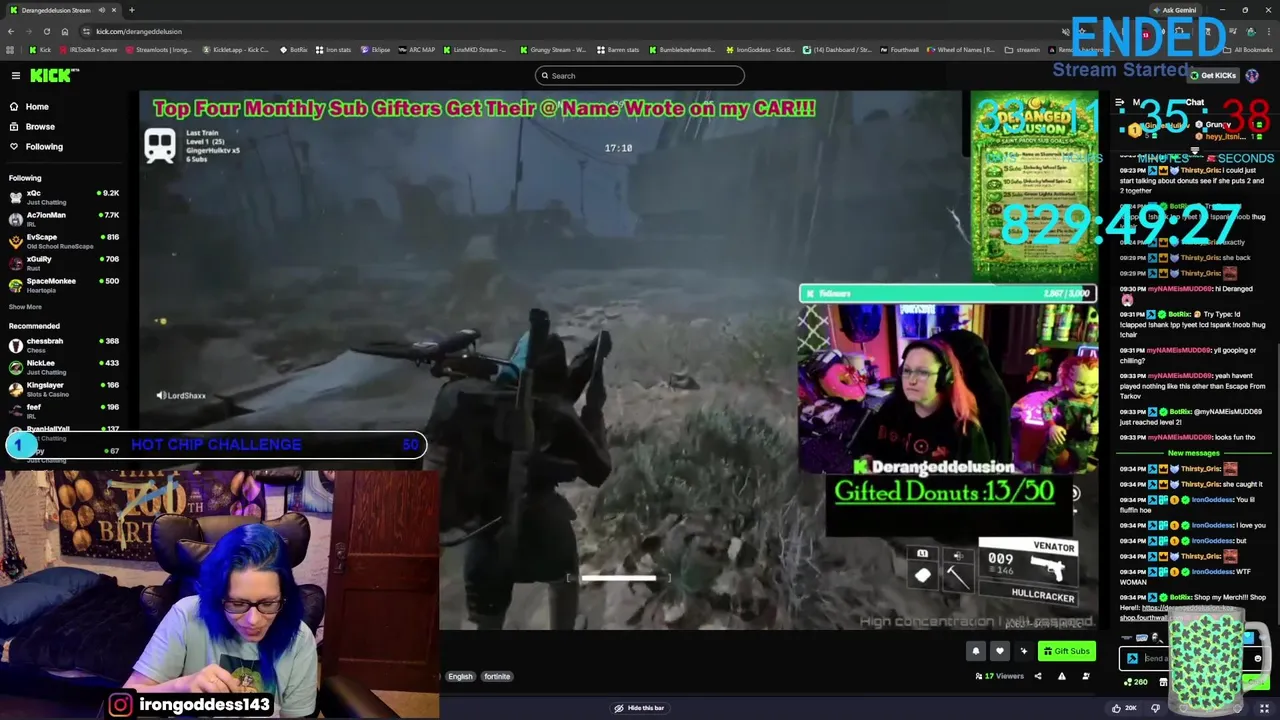Open the Barren stats bookmark

tap(617, 49)
